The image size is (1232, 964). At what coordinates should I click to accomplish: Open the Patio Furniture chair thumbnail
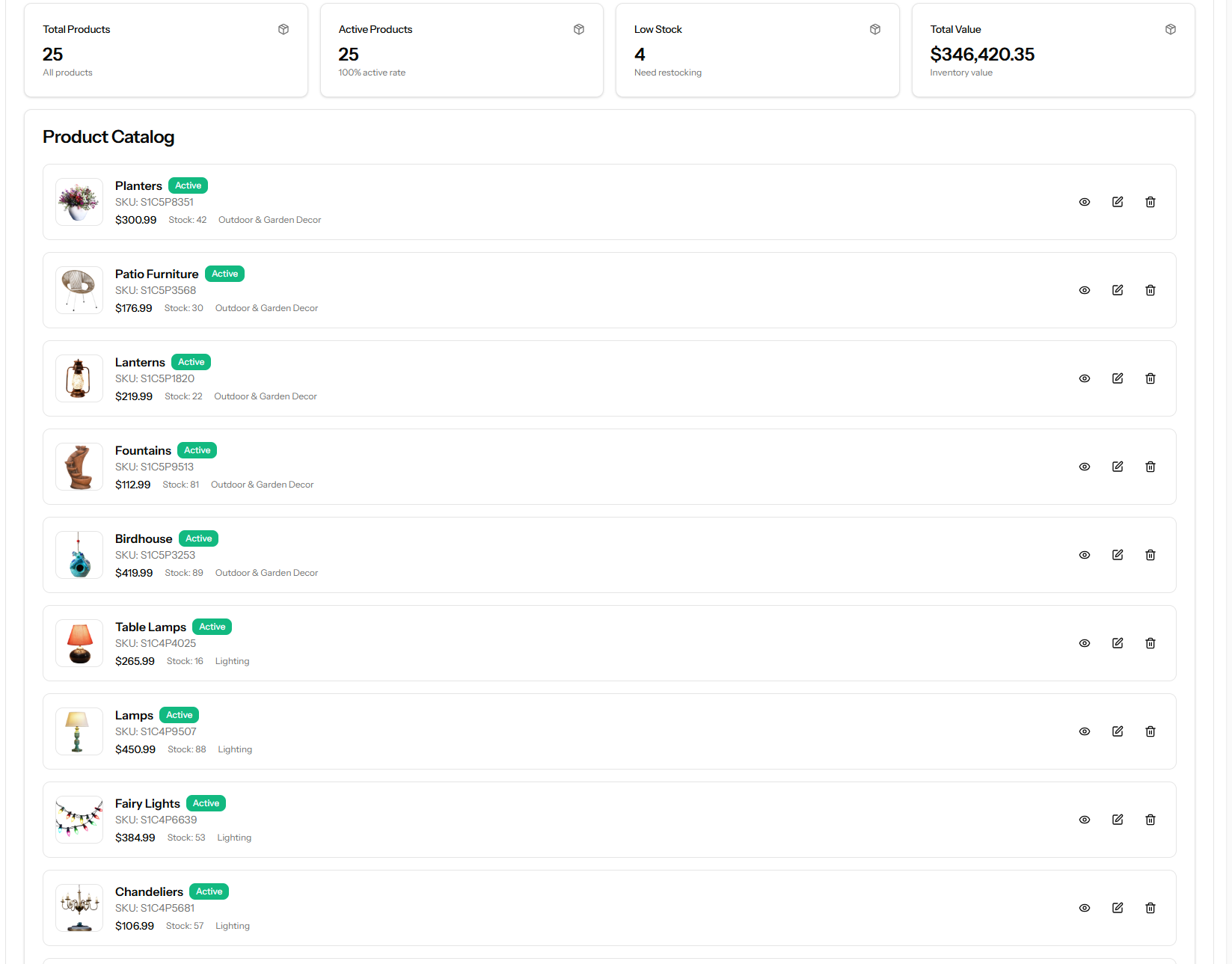pos(79,290)
